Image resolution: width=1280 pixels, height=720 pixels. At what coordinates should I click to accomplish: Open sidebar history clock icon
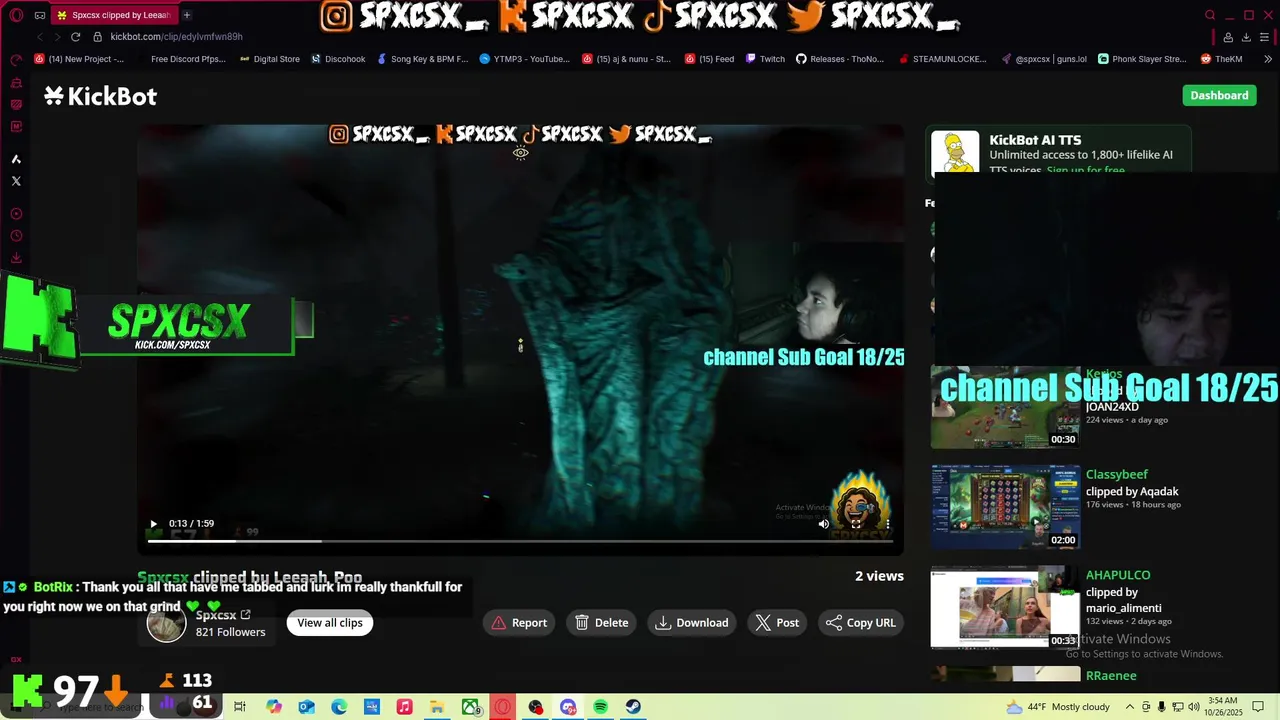[16, 236]
